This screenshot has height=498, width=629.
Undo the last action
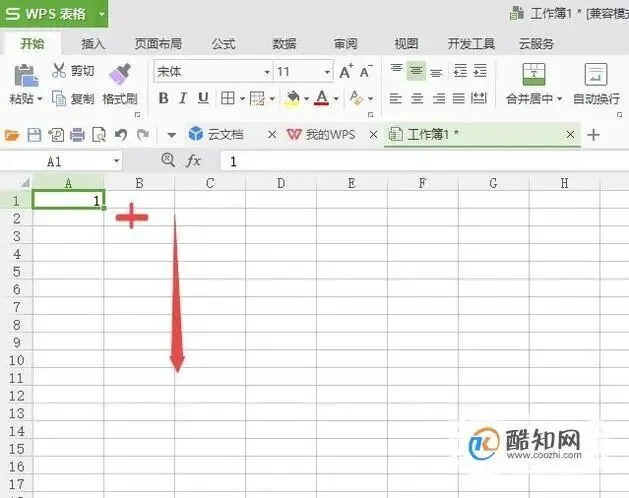point(121,135)
